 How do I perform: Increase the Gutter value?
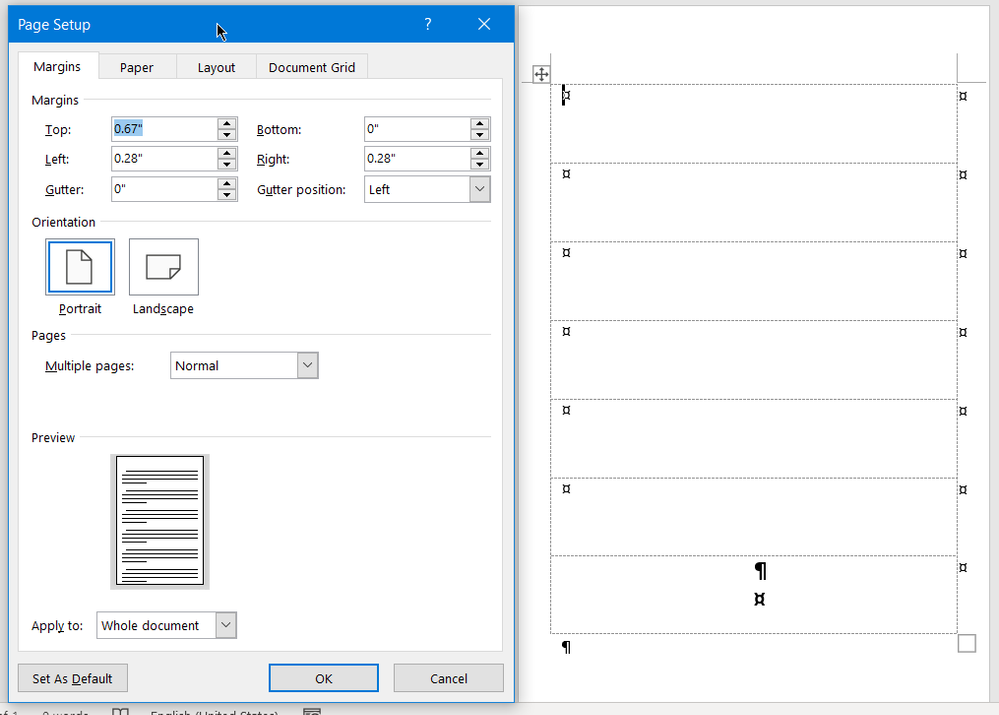(226, 184)
